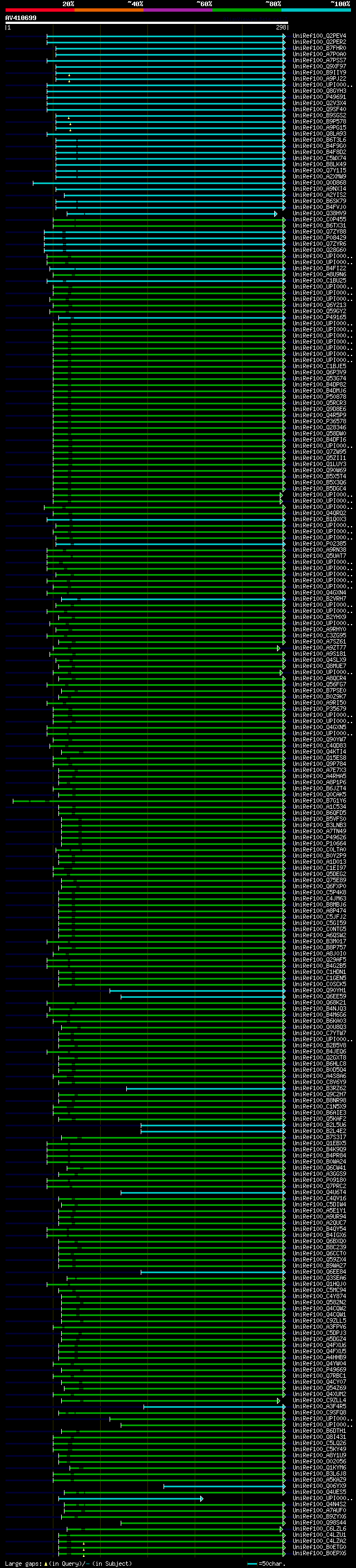Click the alignment bar of UniRef100_Q38HV9
This screenshot has height=1568, width=356.
172,214
